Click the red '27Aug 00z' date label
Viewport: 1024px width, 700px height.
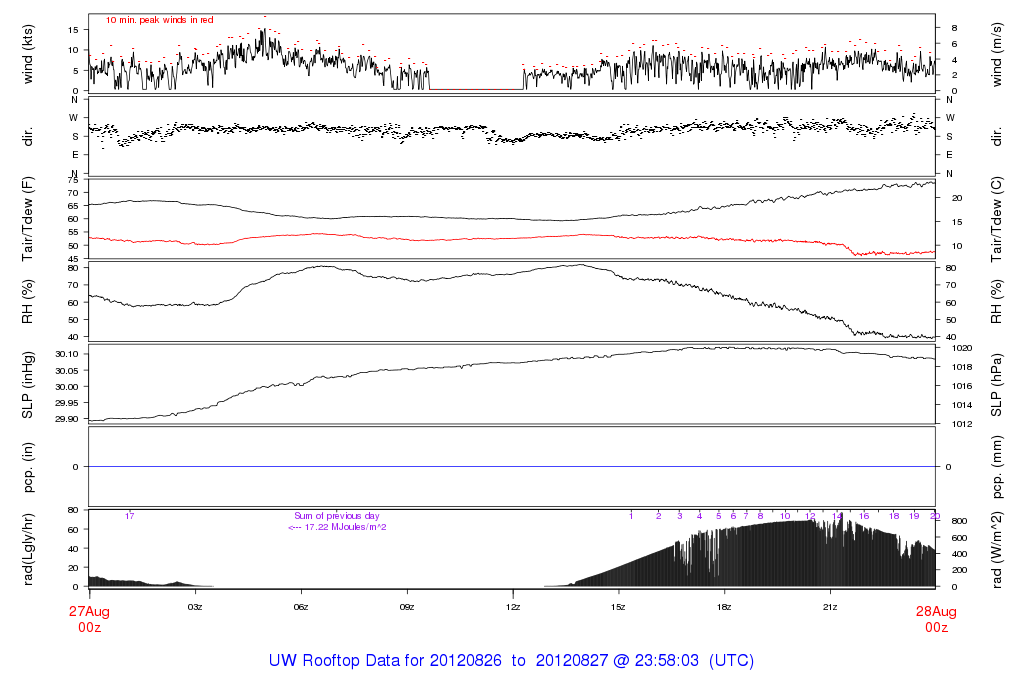pyautogui.click(x=89, y=619)
